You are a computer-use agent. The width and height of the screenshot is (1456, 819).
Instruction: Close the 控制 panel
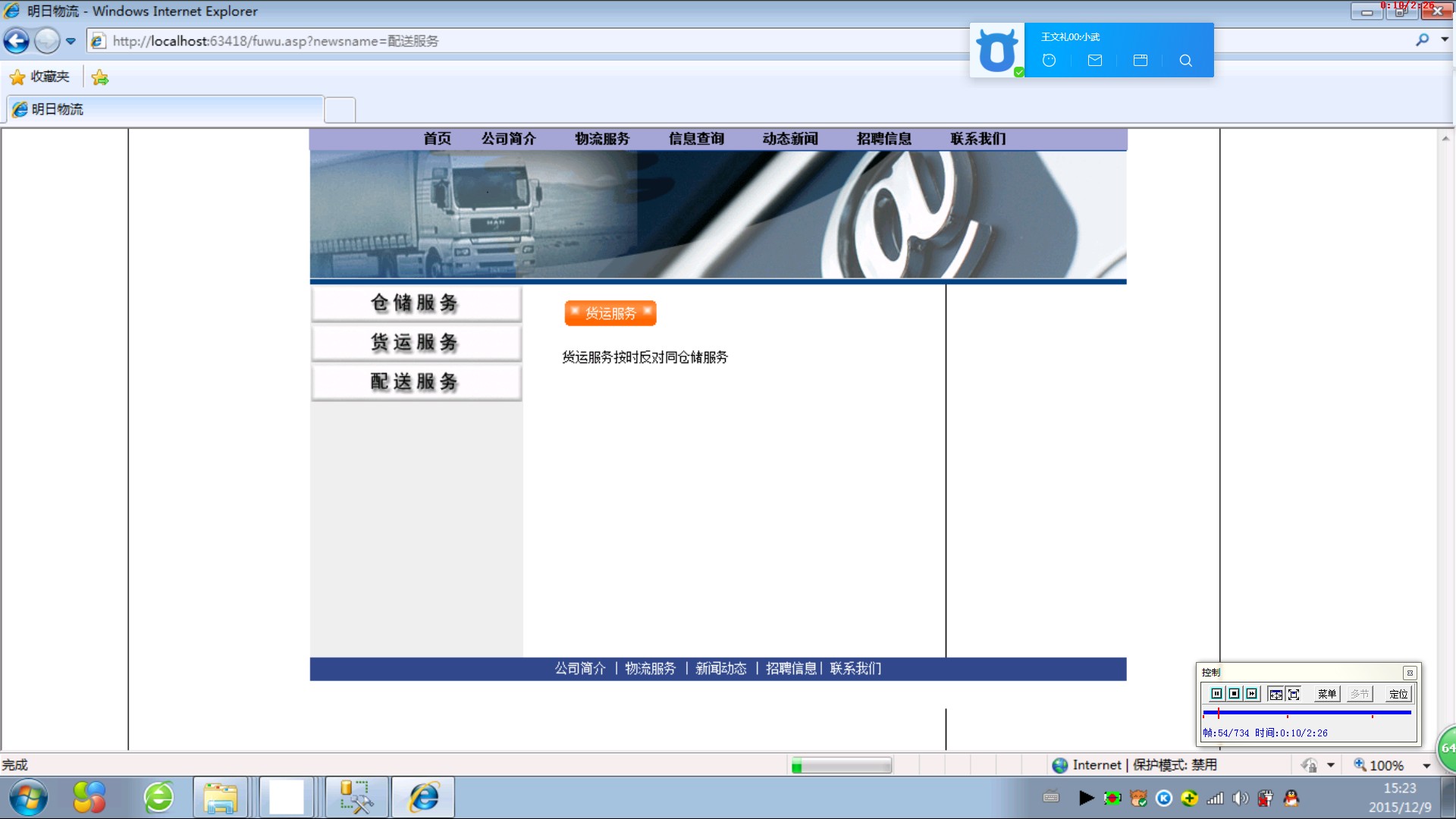pos(1410,673)
